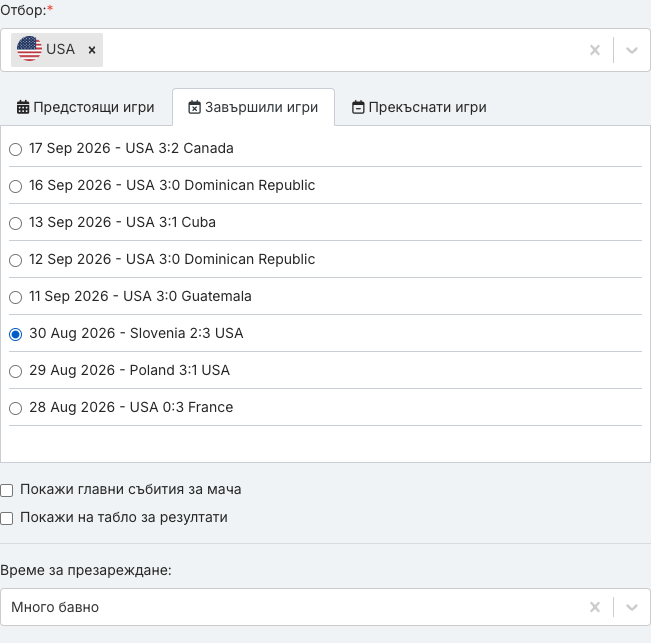Remove the USA team chip
The width and height of the screenshot is (651, 643).
[x=92, y=50]
